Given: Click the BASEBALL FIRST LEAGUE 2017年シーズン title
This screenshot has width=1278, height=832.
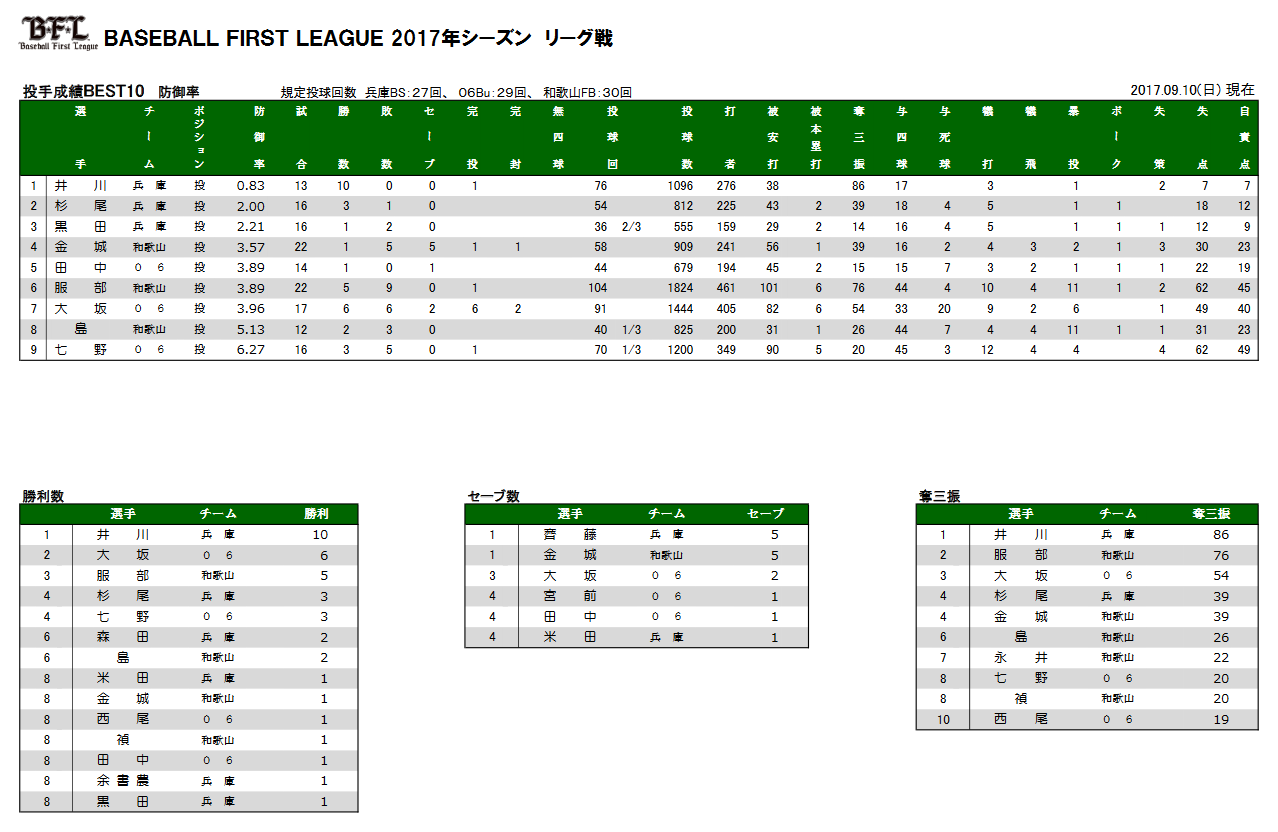Looking at the screenshot, I should [358, 39].
